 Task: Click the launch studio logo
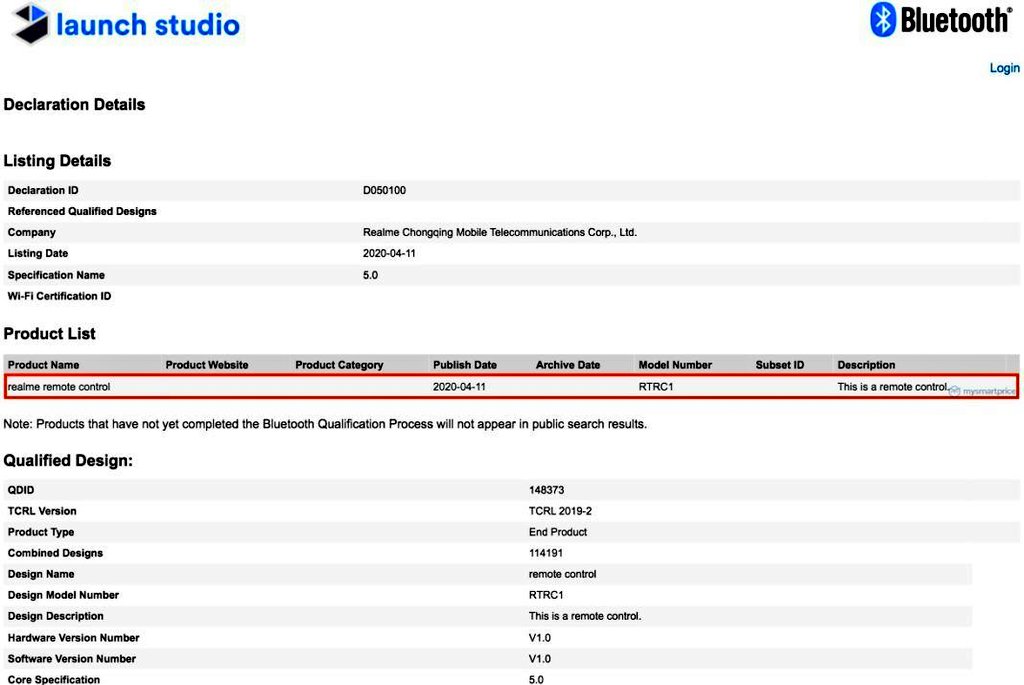pos(127,24)
